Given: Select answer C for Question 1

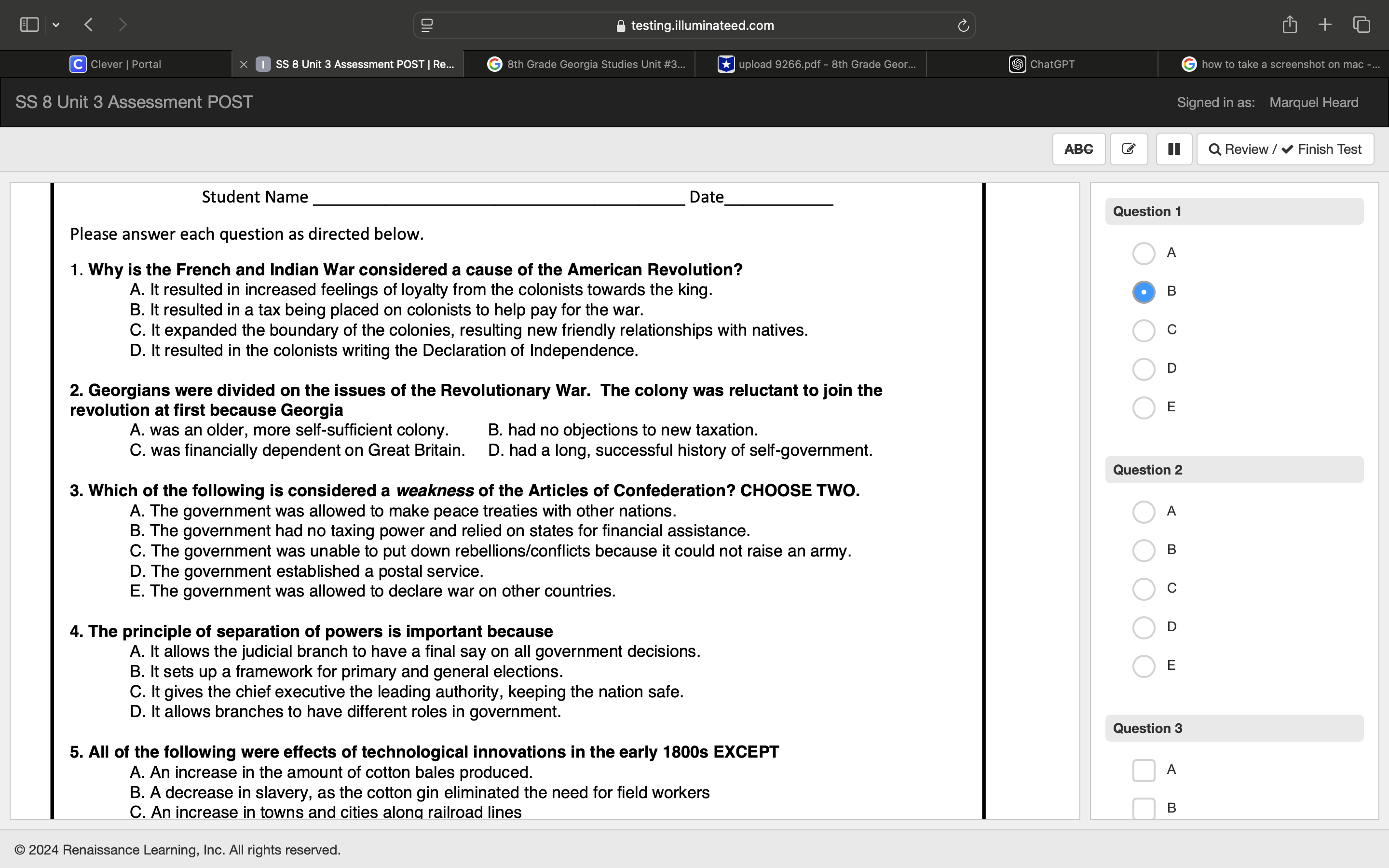Looking at the screenshot, I should [1144, 330].
